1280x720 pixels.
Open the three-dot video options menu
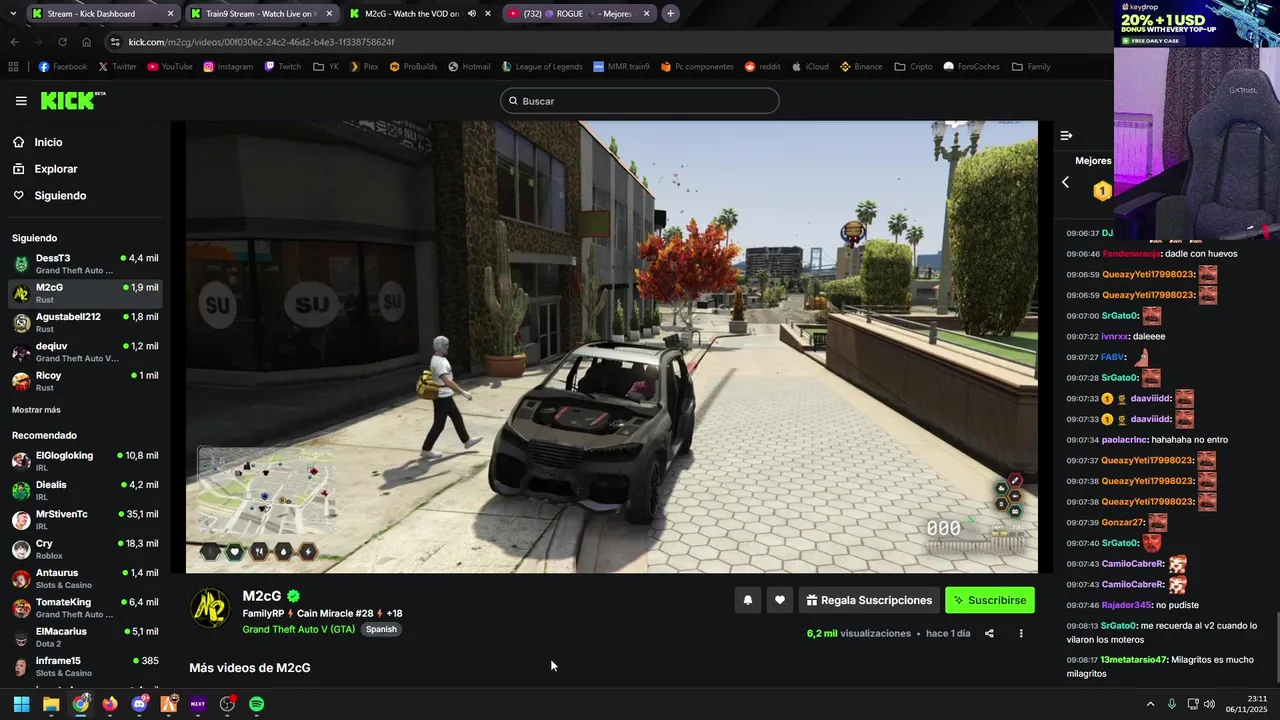[1021, 633]
